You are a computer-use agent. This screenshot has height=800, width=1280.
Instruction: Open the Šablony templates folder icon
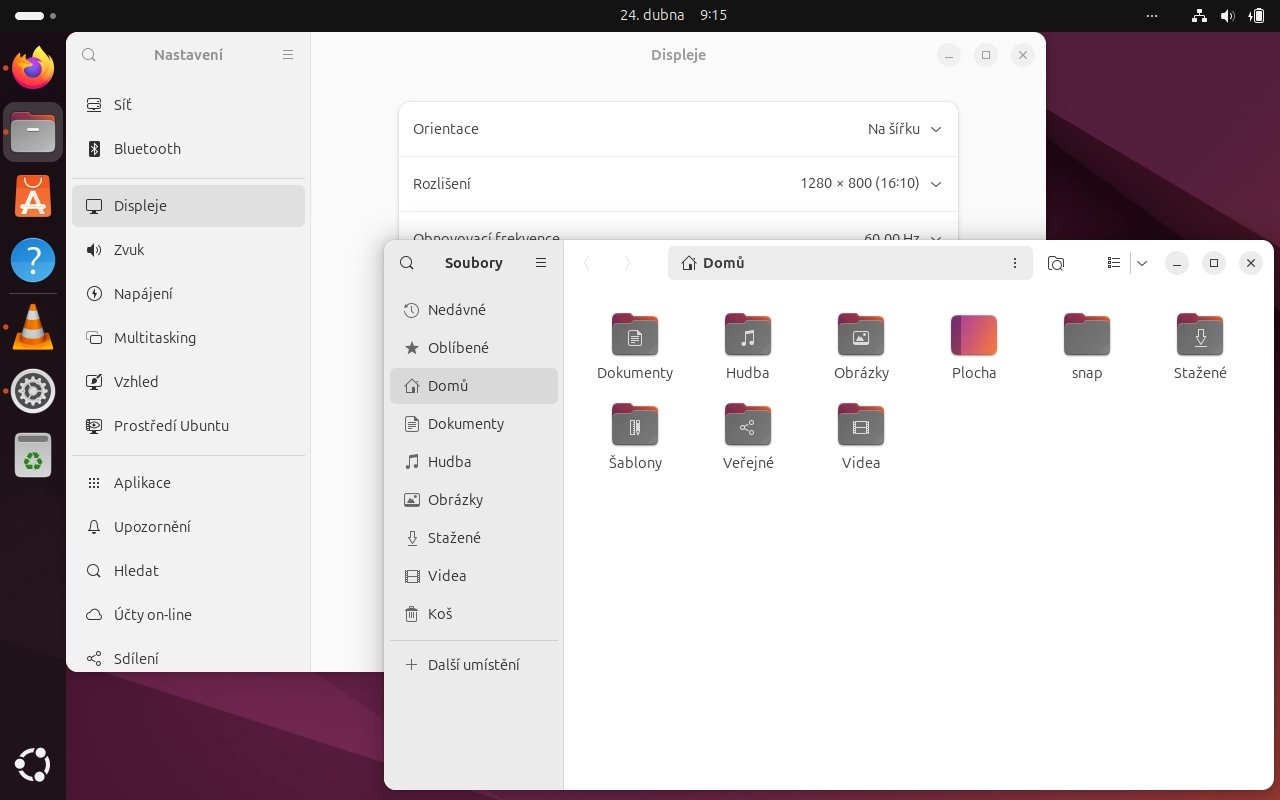[x=634, y=425]
